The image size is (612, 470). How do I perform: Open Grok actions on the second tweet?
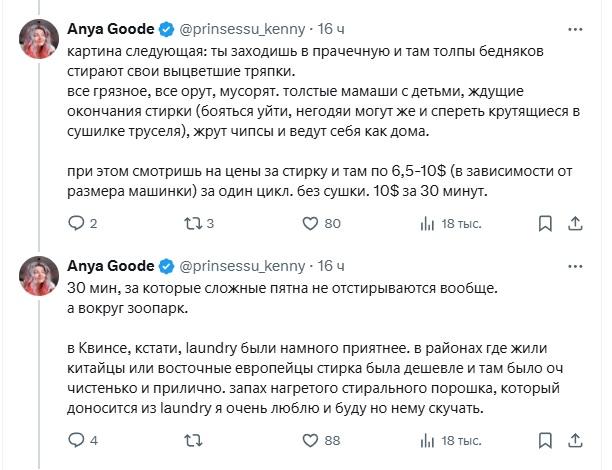pyautogui.click(x=546, y=265)
